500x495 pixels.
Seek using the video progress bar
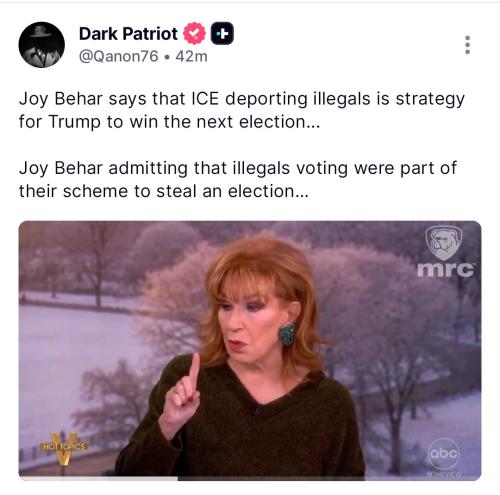tap(250, 478)
